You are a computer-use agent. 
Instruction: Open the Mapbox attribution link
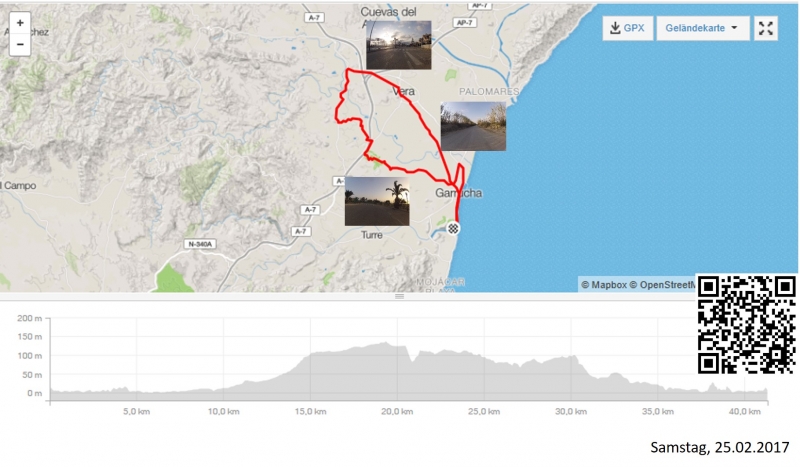point(606,285)
